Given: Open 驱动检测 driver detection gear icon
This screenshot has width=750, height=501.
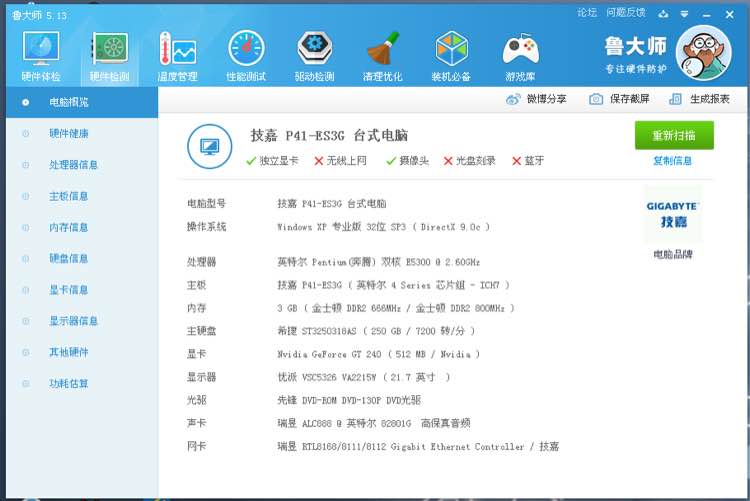Looking at the screenshot, I should click(x=315, y=48).
